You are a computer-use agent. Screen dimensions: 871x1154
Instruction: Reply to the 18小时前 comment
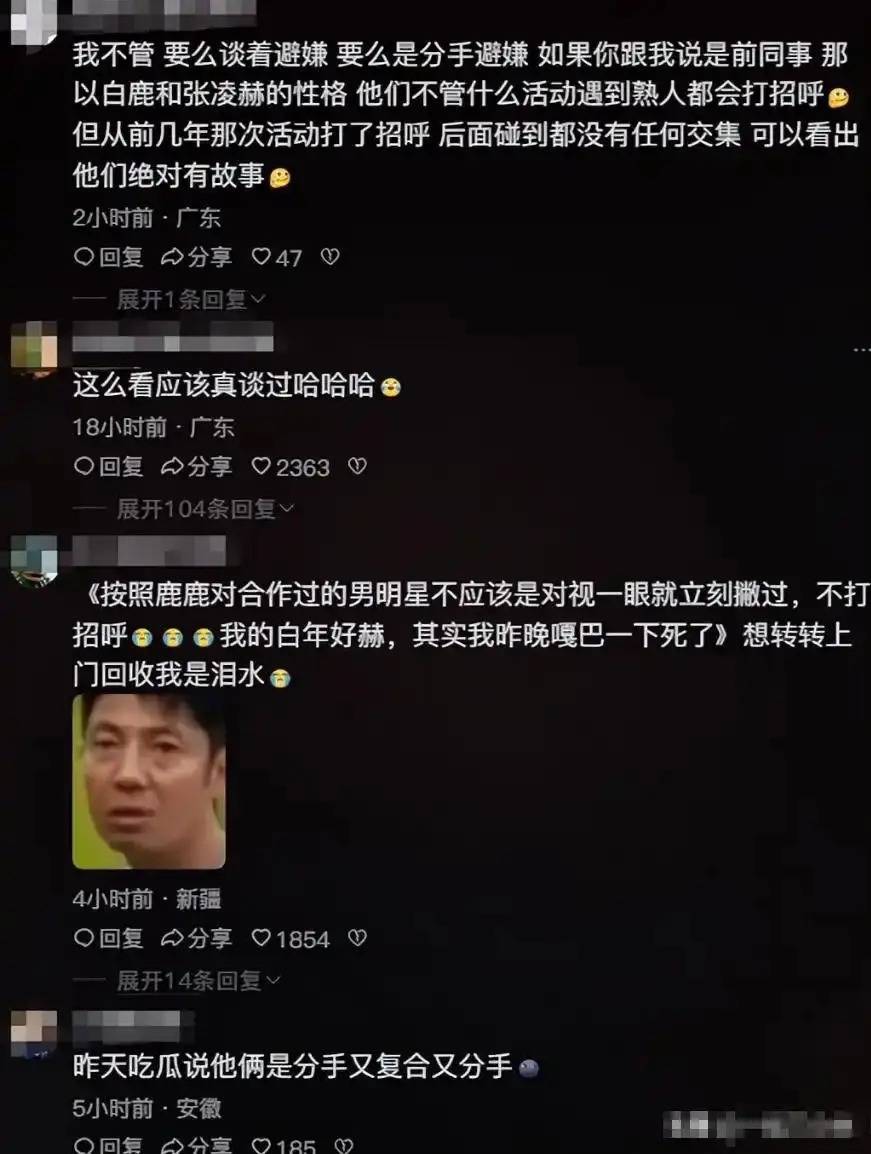pyautogui.click(x=109, y=467)
